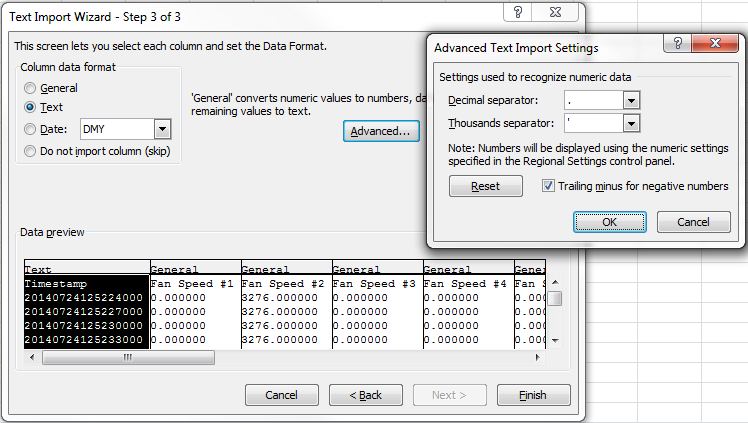Open the Decimal separator dropdown
The height and width of the screenshot is (423, 748).
pos(631,101)
